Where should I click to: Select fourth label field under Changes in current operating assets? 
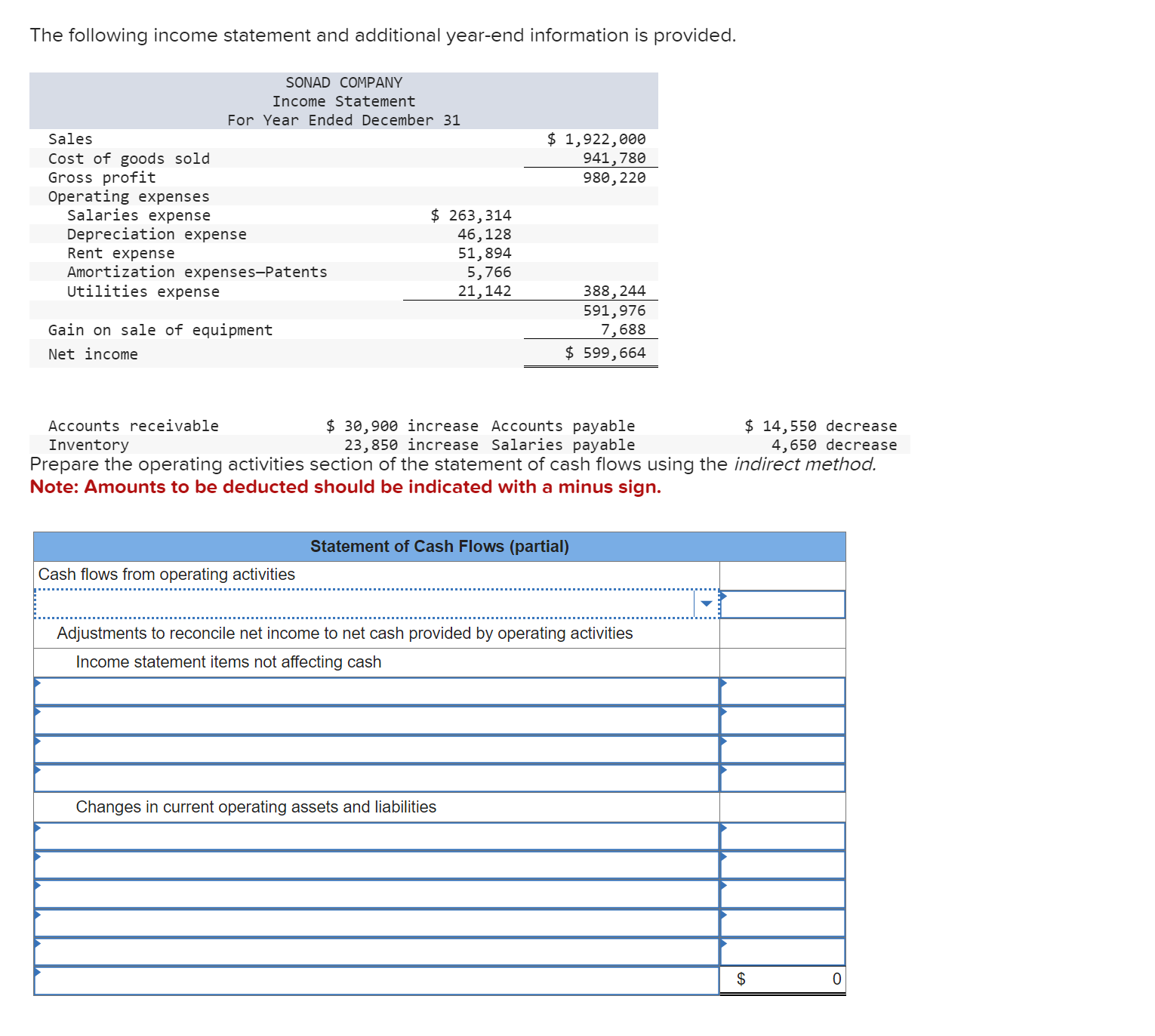(377, 923)
